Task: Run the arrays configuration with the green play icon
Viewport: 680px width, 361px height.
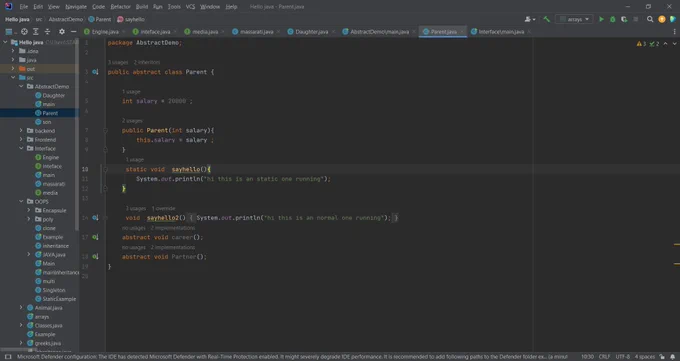Action: (x=601, y=19)
